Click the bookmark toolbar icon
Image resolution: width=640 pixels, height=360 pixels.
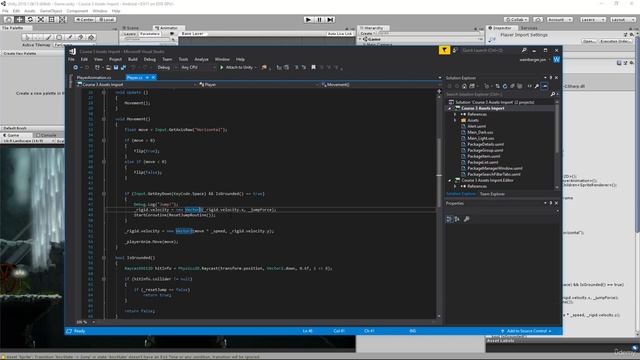[x=313, y=67]
